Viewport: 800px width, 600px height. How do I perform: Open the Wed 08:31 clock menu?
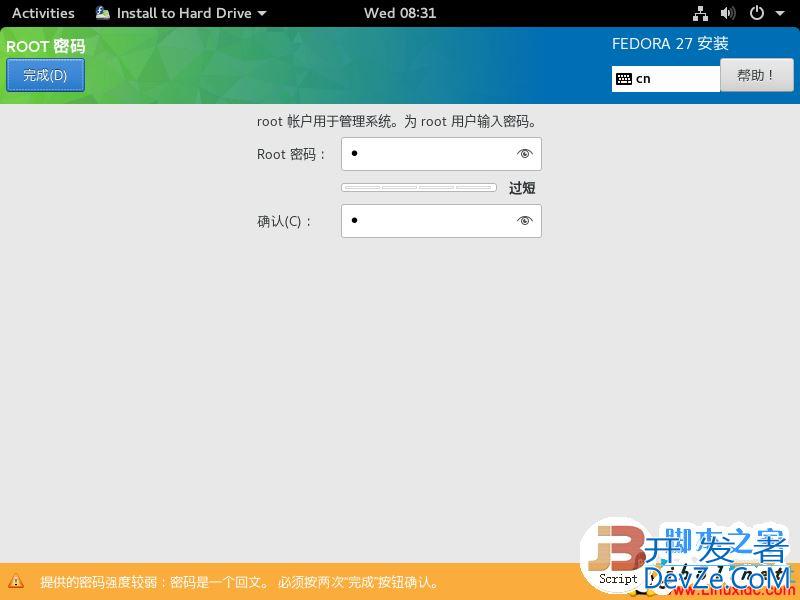pyautogui.click(x=400, y=13)
